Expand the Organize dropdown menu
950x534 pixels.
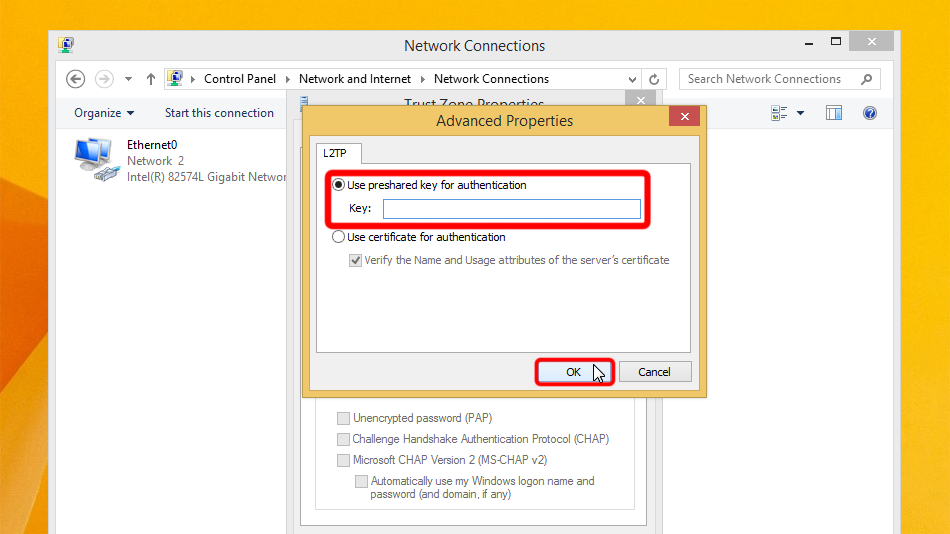coord(103,113)
